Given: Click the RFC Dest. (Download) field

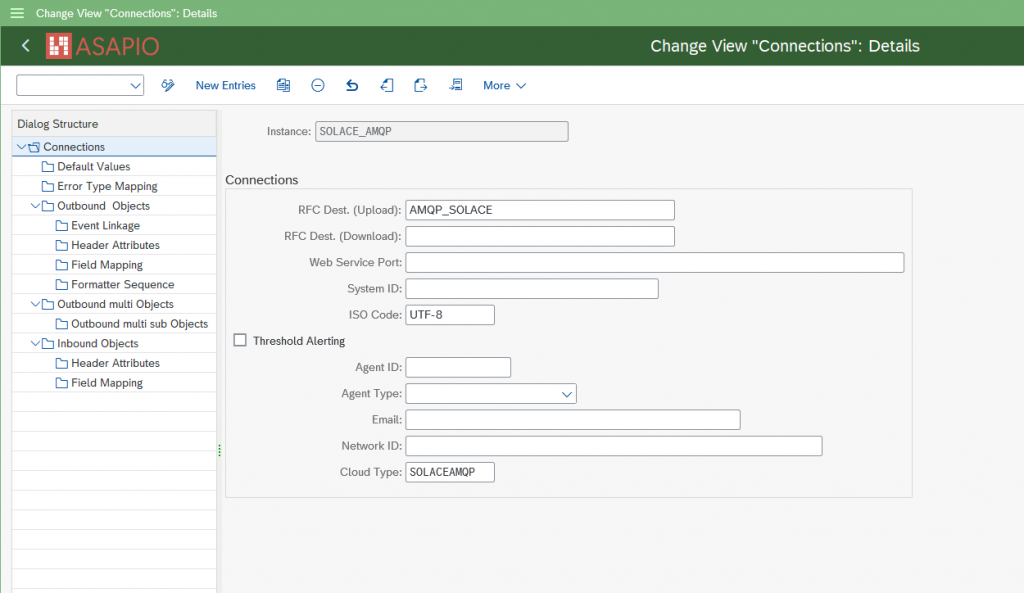Looking at the screenshot, I should point(539,236).
